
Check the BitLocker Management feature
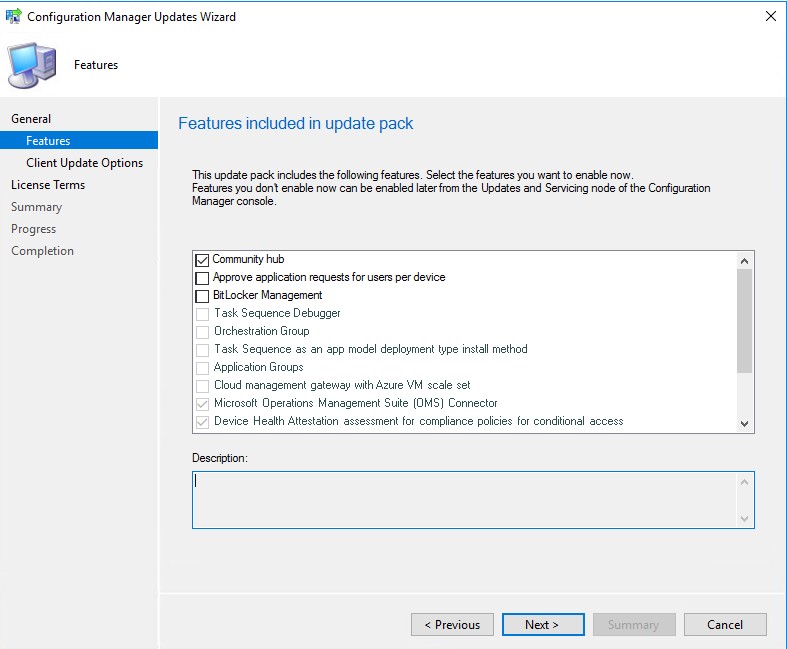coord(203,296)
